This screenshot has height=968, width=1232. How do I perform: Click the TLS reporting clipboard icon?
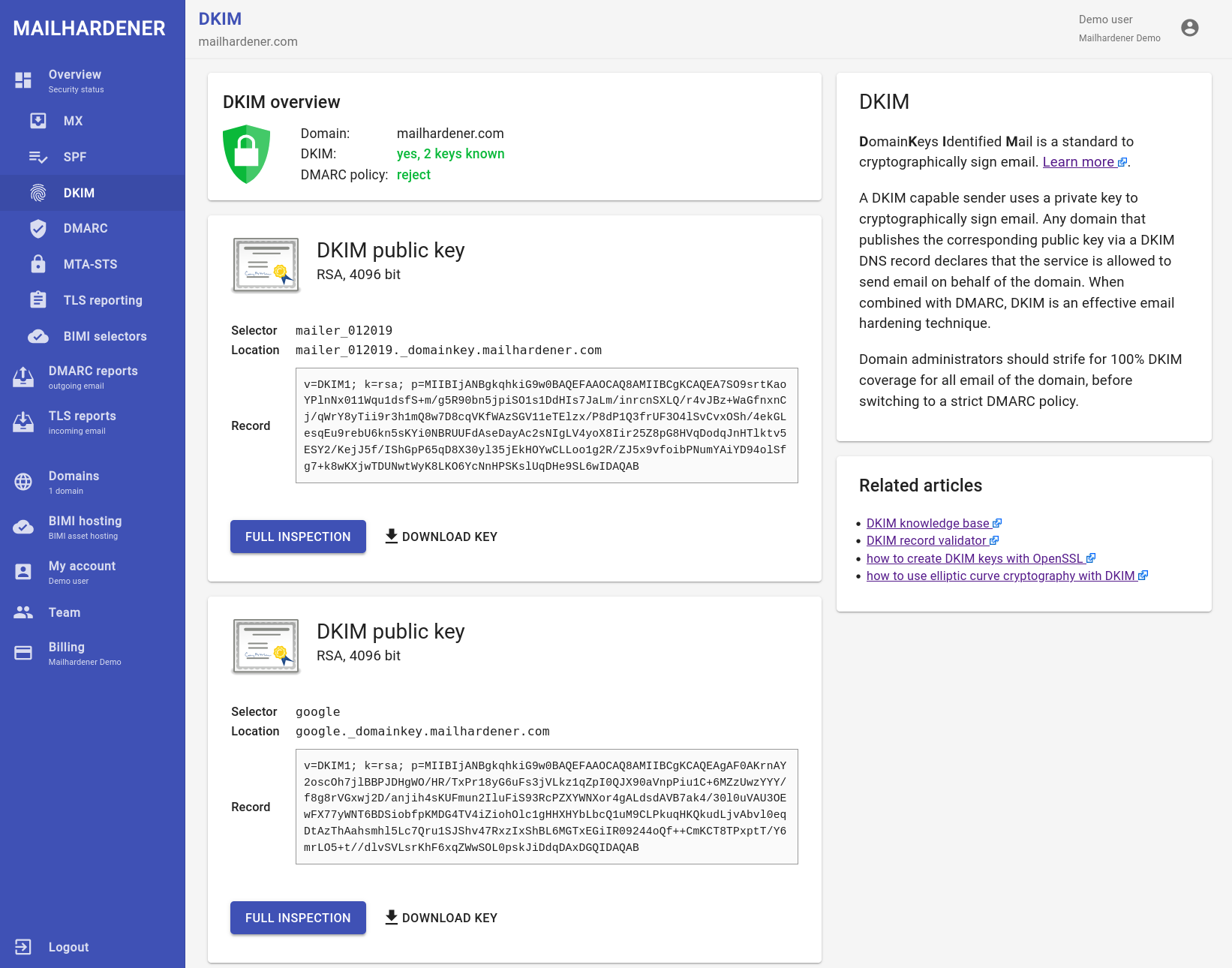(x=38, y=300)
